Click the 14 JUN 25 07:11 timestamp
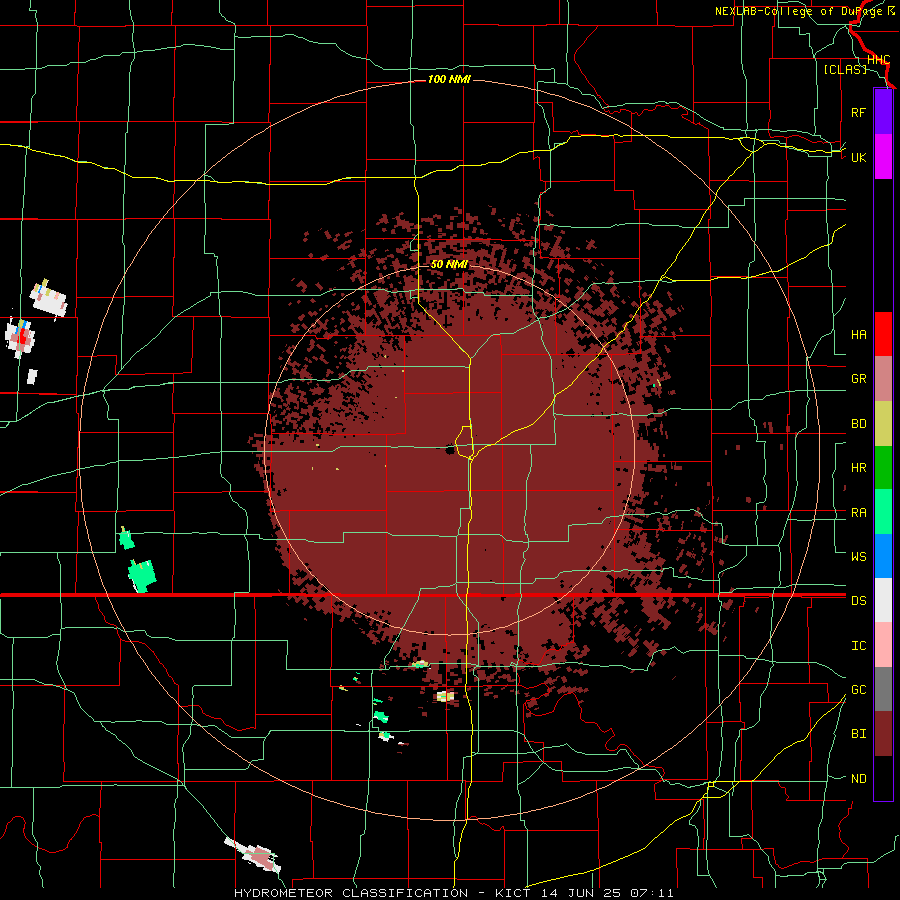Image resolution: width=900 pixels, height=900 pixels. [607, 893]
